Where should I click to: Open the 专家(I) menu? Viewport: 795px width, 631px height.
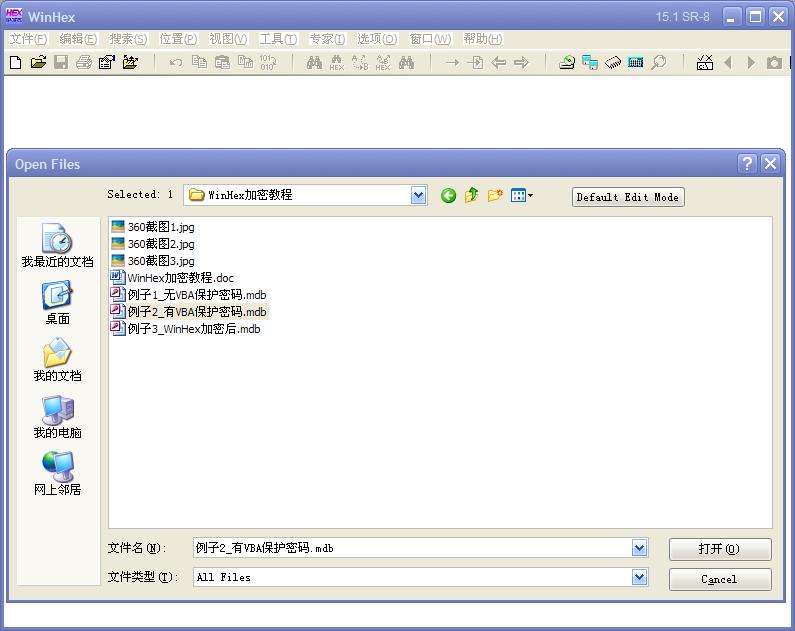[327, 39]
